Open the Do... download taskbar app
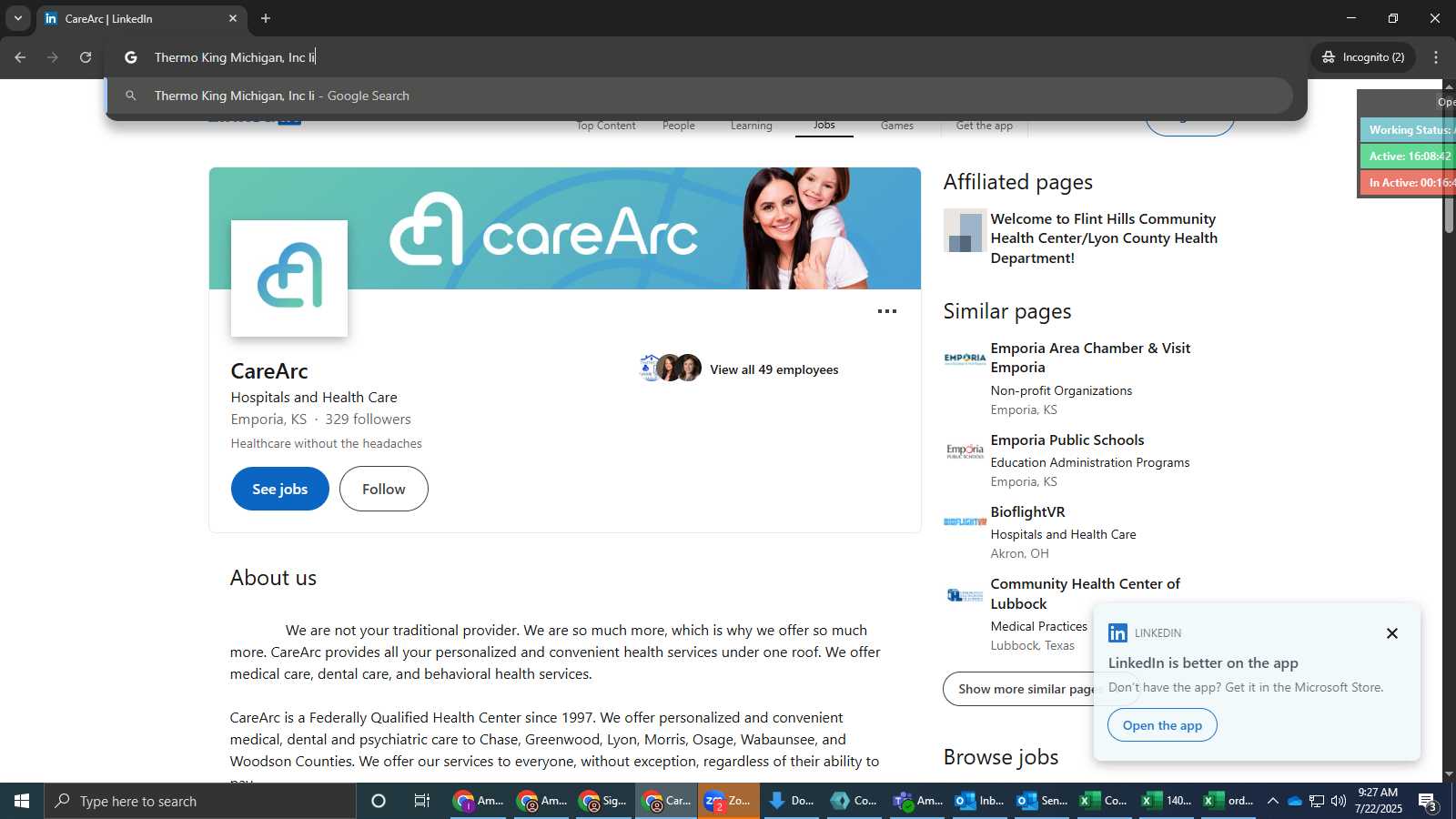Image resolution: width=1456 pixels, height=819 pixels. (x=792, y=801)
